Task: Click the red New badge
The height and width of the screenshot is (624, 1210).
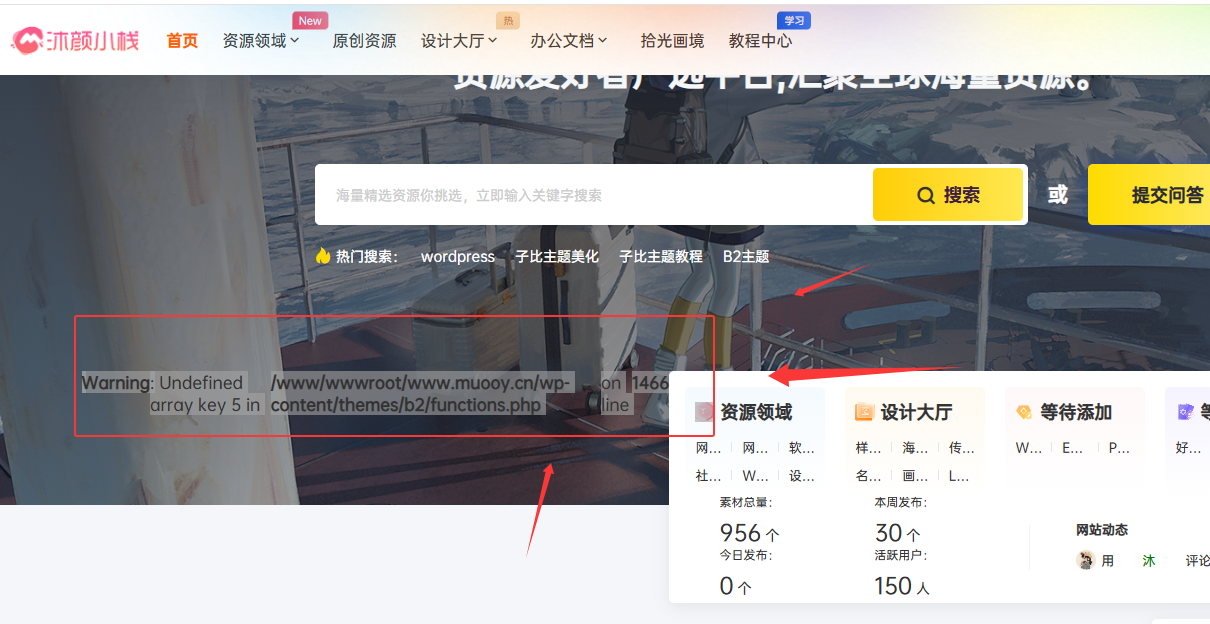Action: tap(310, 21)
